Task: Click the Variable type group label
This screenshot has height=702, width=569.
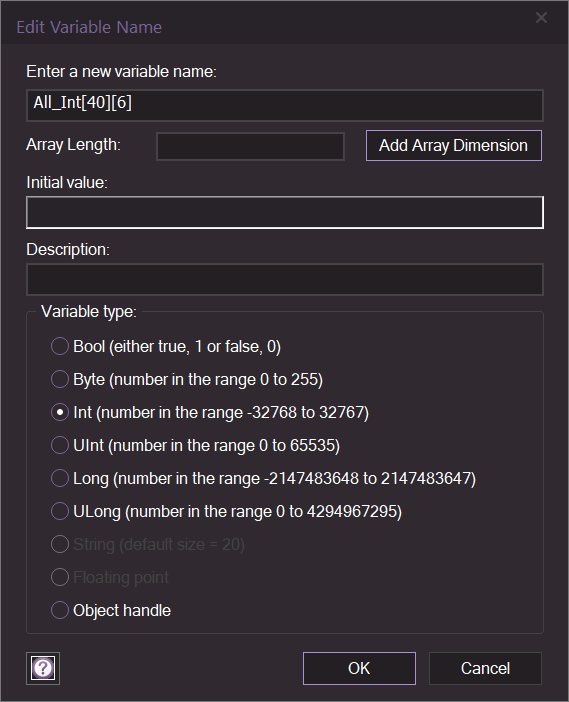Action: pos(89,312)
